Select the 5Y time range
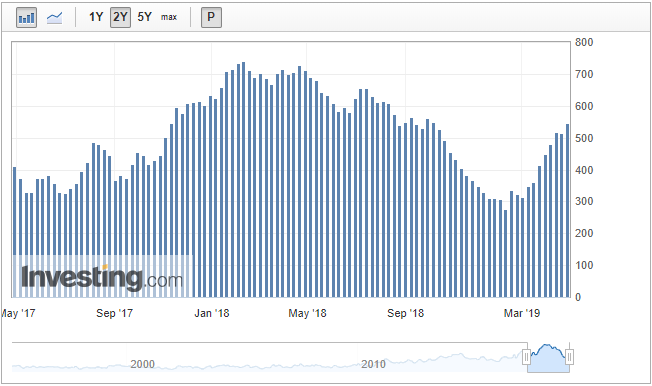The image size is (652, 386). (x=145, y=17)
